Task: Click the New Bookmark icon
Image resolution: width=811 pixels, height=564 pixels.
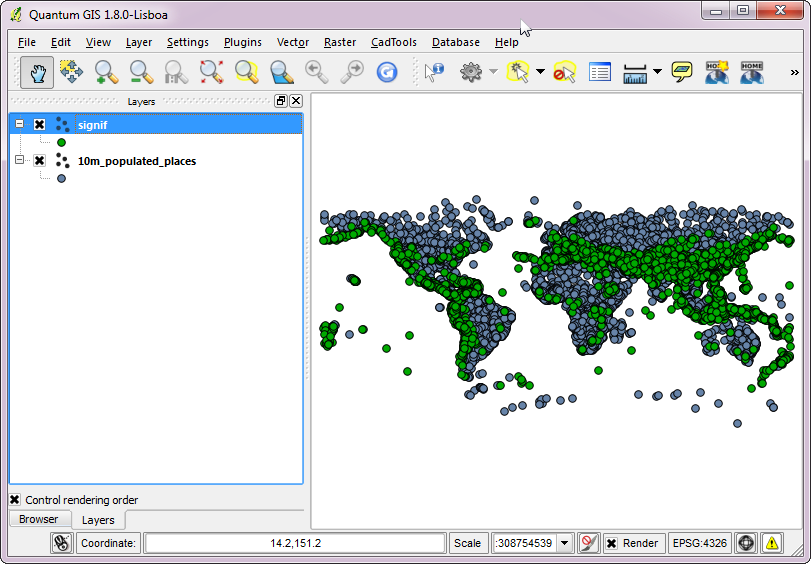Action: 717,72
